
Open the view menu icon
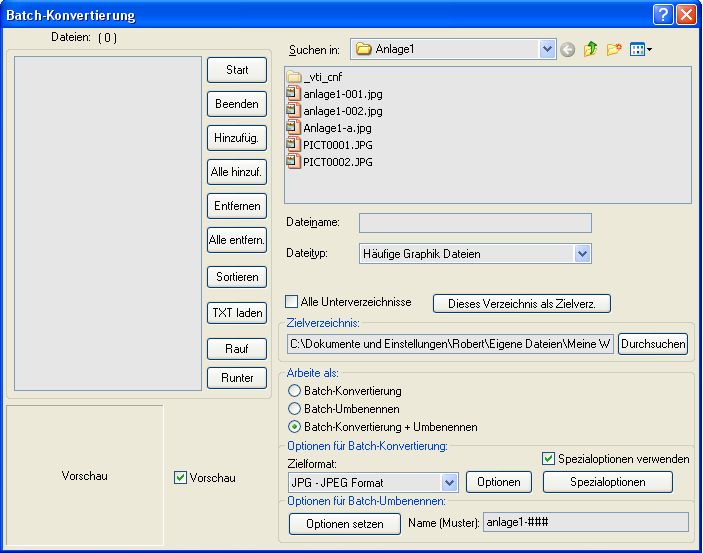point(641,49)
